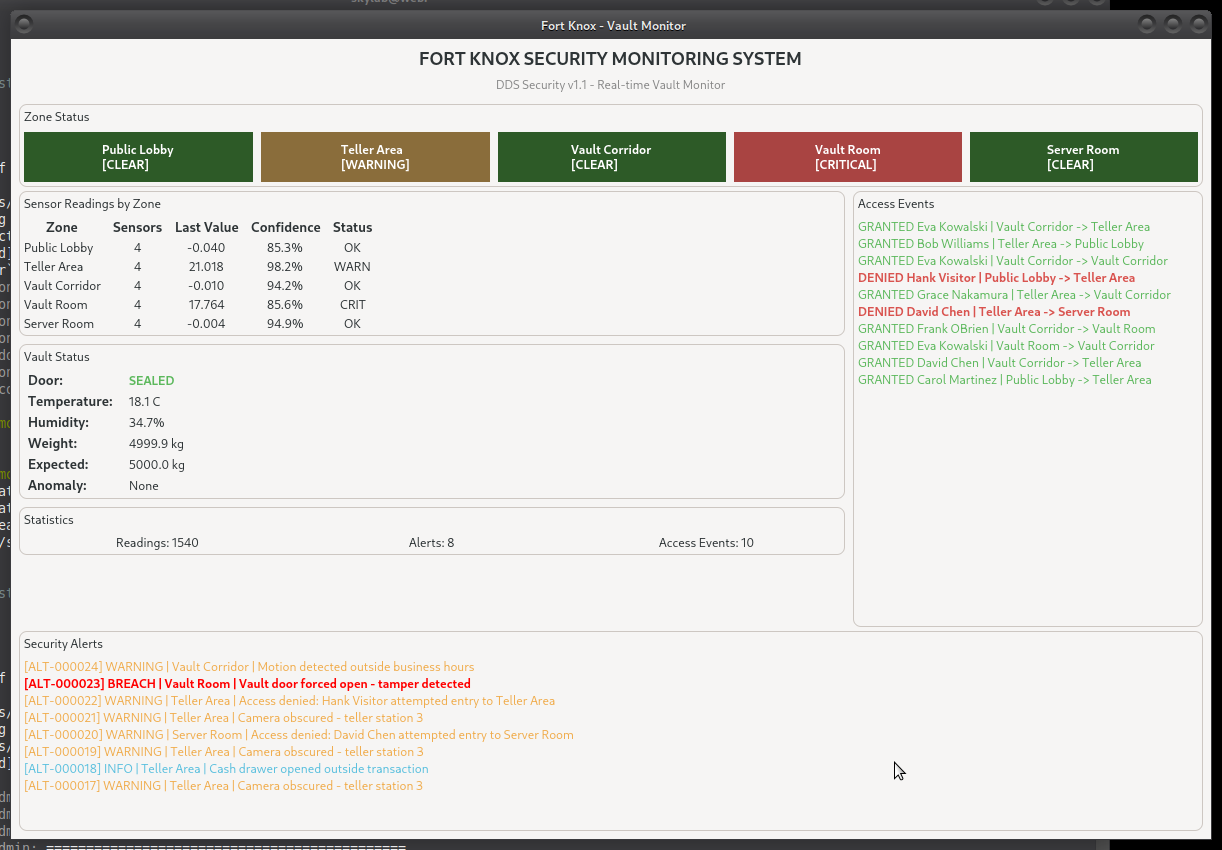Click the Server Room [CLEAR] zone tile
1222x850 pixels.
[x=1083, y=157]
